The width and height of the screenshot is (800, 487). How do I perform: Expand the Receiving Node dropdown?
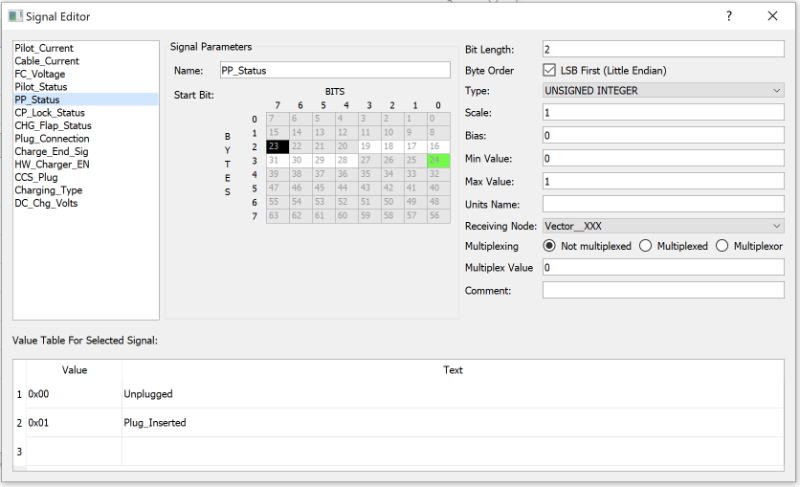pyautogui.click(x=663, y=226)
